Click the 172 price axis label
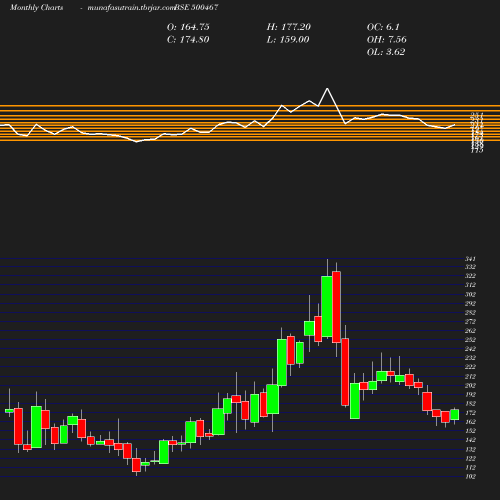This screenshot has height=500, width=500. coord(470,413)
